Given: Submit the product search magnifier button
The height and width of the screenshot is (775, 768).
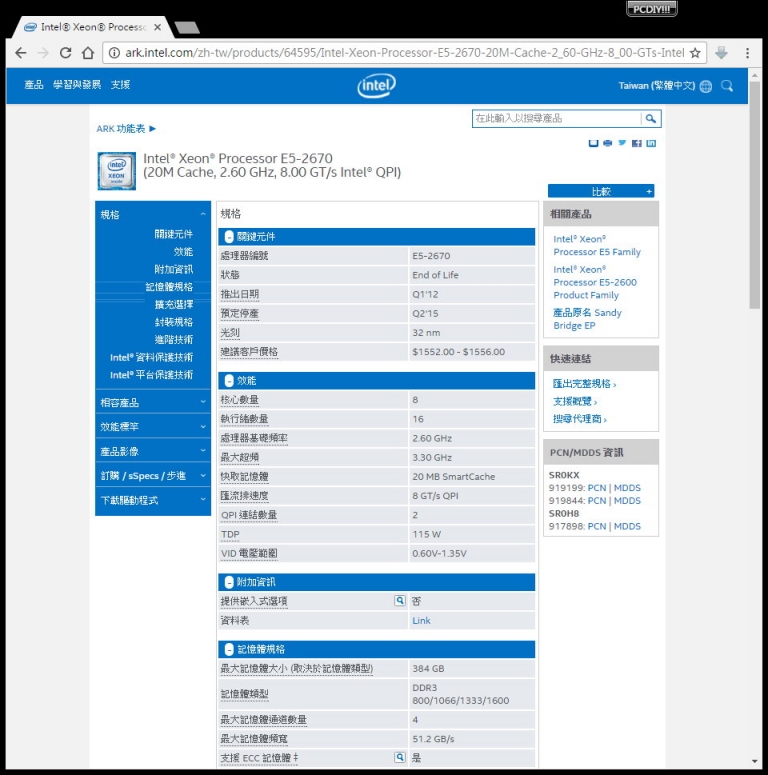Looking at the screenshot, I should (651, 118).
